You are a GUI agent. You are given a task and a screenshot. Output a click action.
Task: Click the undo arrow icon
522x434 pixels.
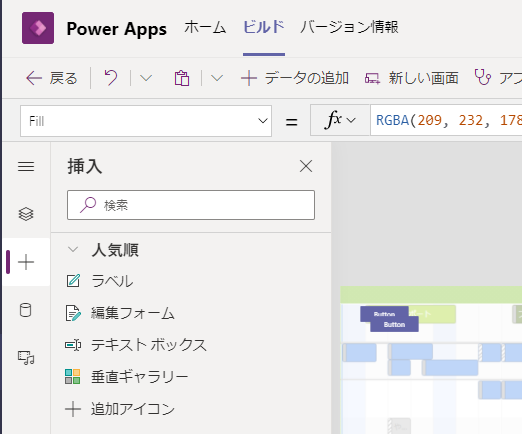[111, 78]
